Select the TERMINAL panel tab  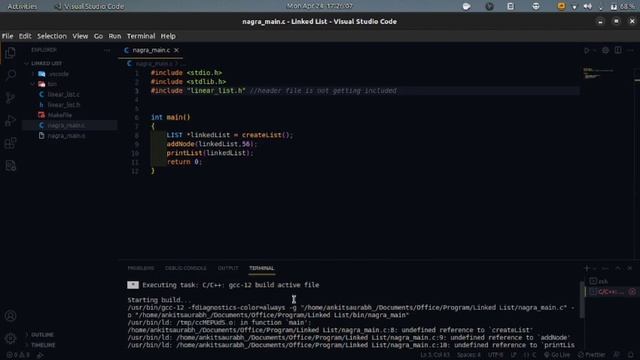(x=262, y=268)
